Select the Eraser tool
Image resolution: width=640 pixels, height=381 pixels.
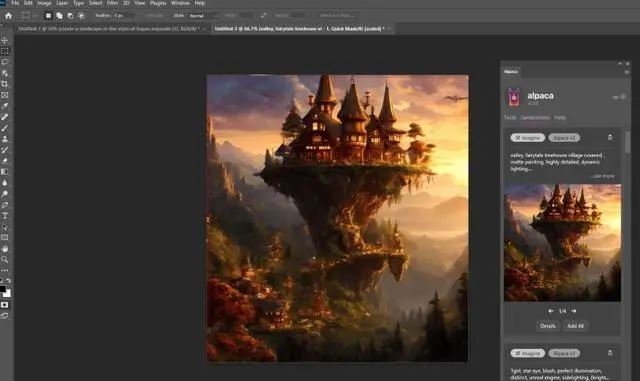click(x=4, y=161)
